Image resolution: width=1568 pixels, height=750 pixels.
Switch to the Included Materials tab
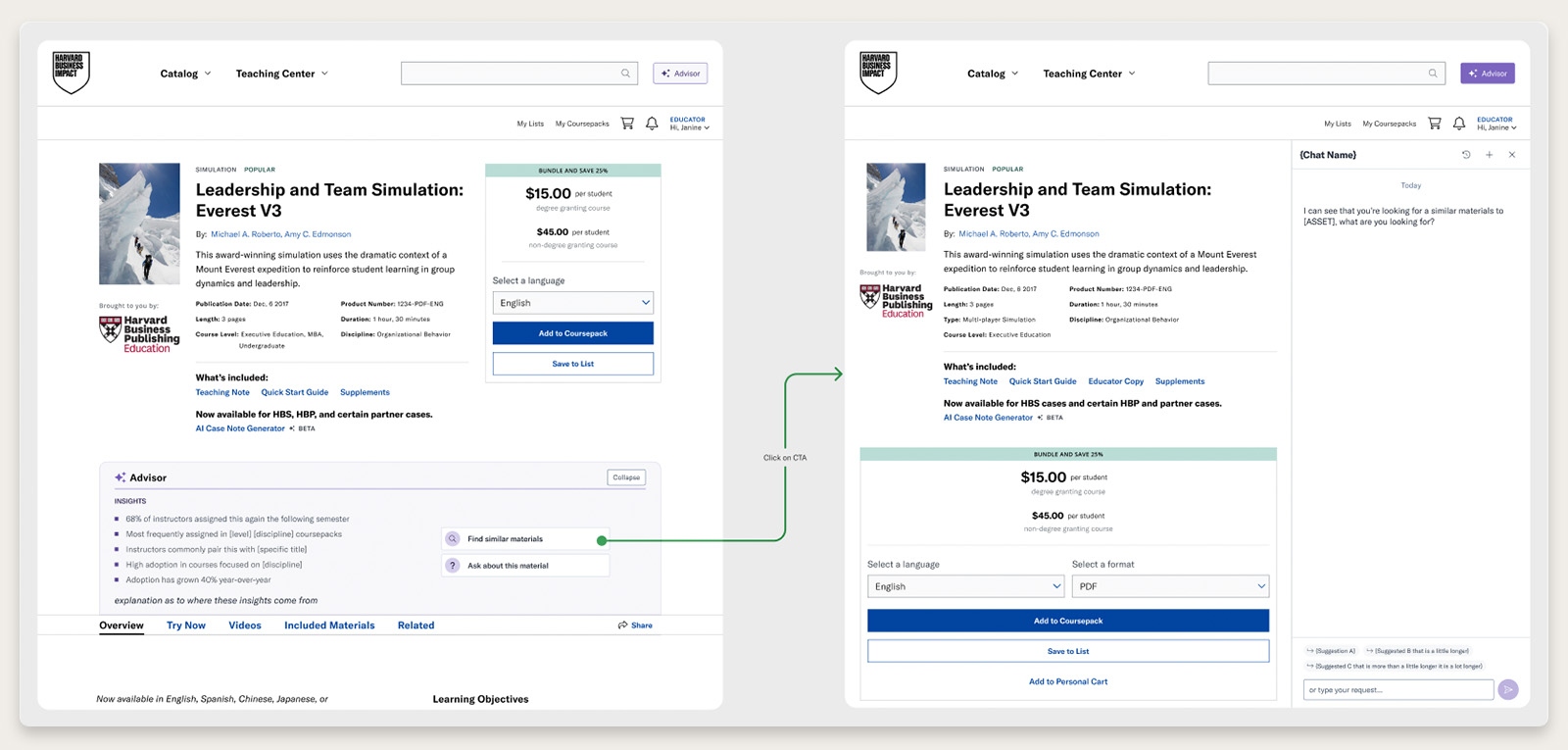point(329,625)
